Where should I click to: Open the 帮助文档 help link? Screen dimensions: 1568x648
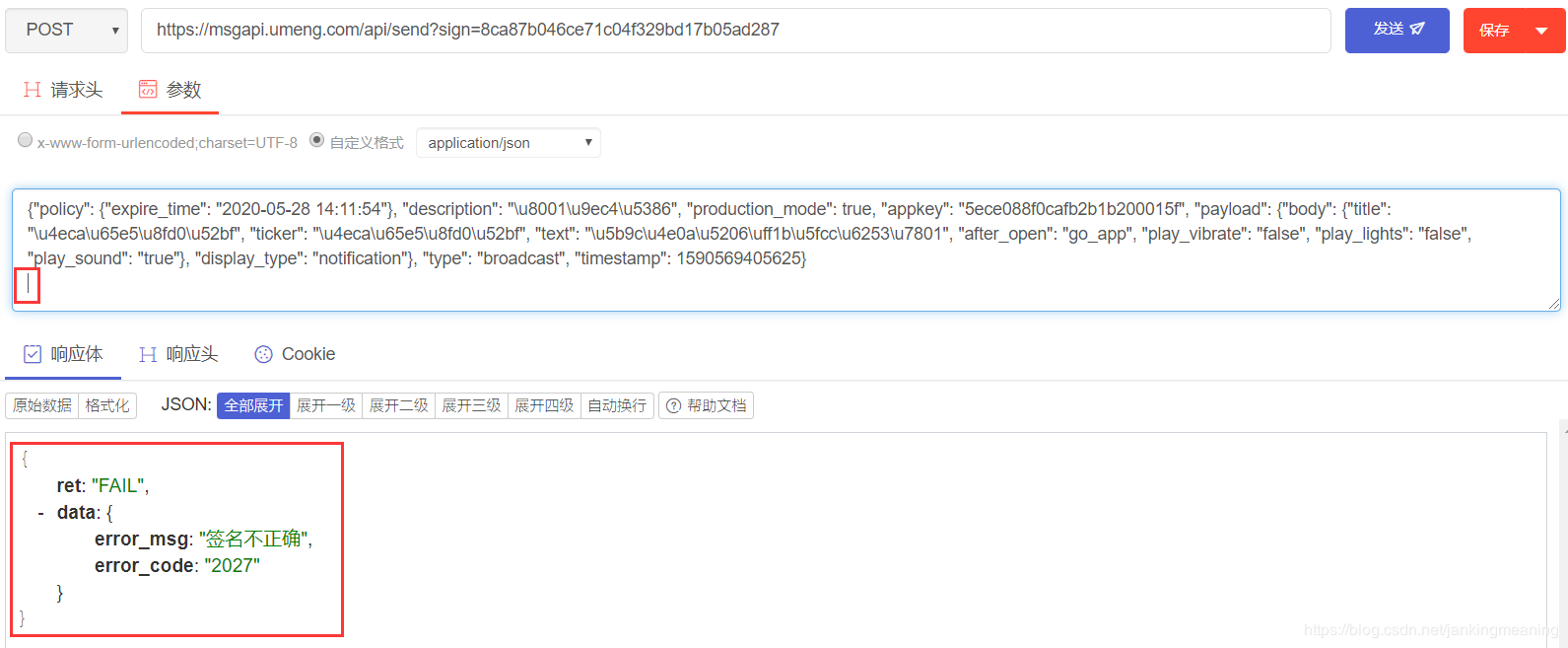pos(706,405)
